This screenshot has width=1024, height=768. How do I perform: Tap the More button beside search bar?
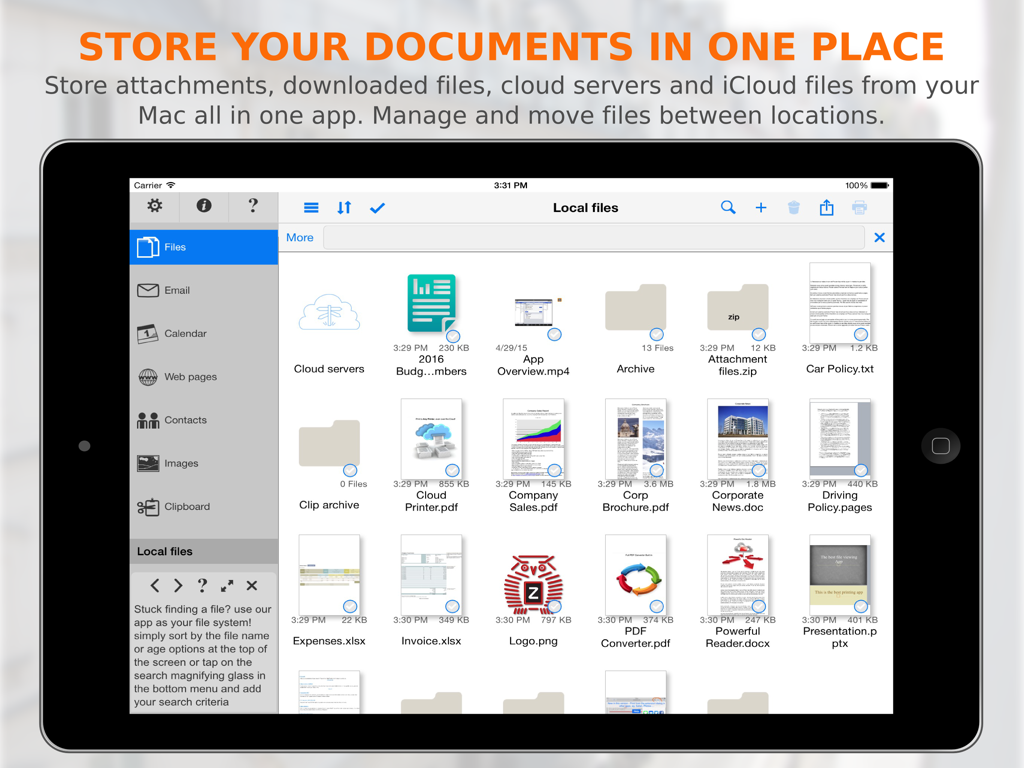(x=300, y=238)
